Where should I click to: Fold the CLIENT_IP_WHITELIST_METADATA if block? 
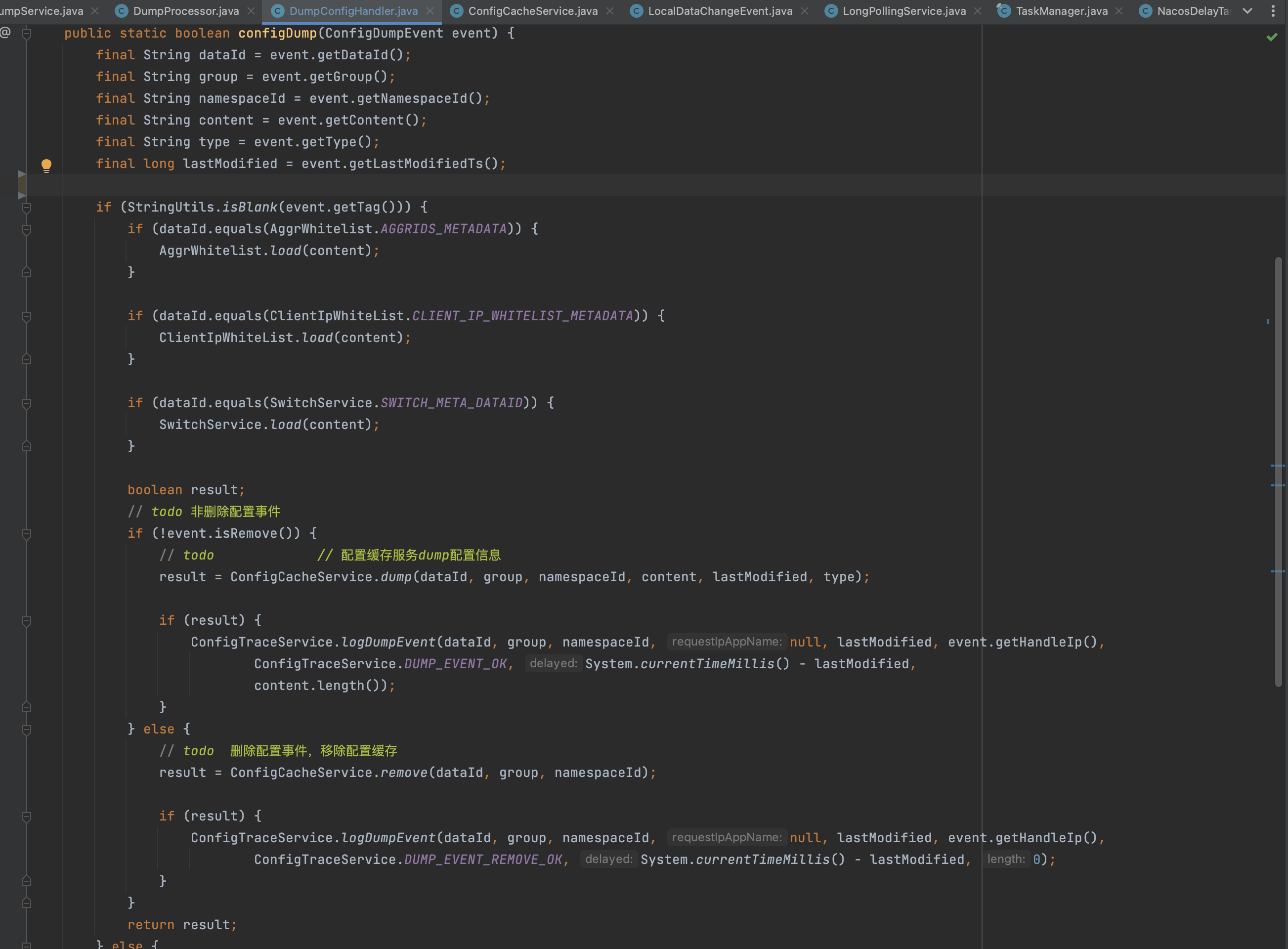[26, 316]
